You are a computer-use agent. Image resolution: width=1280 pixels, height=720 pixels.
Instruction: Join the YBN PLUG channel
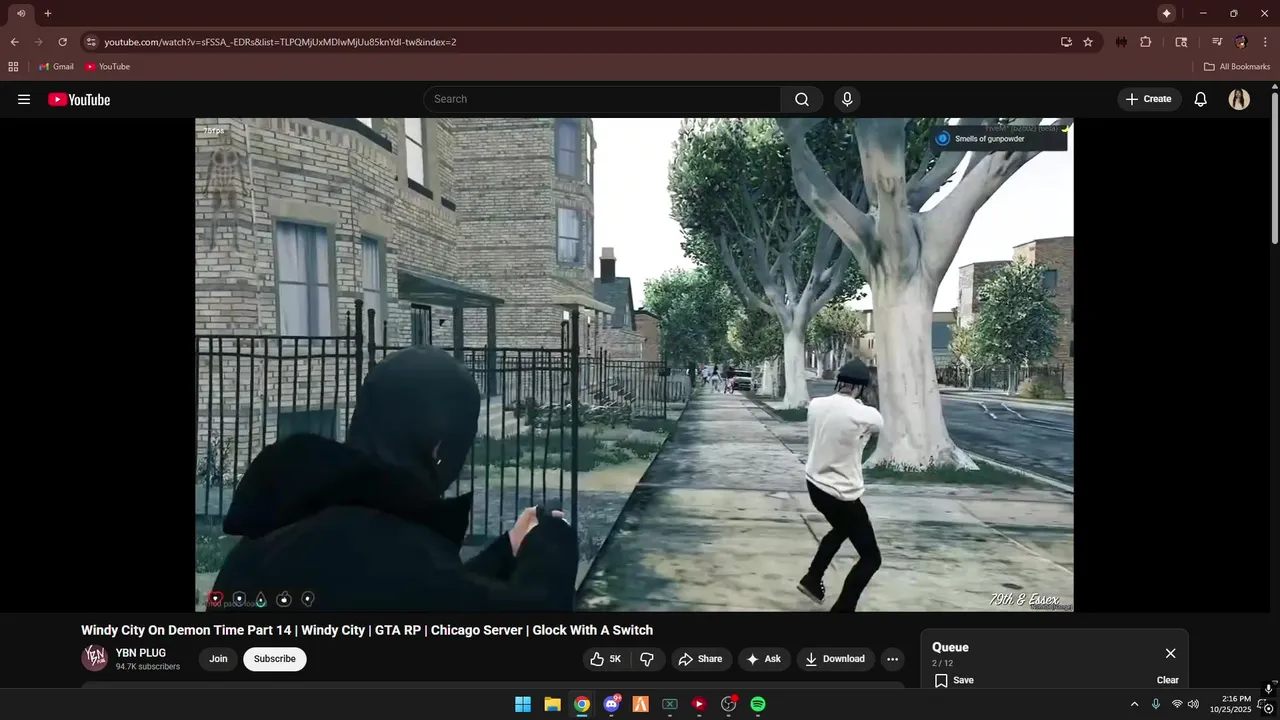point(218,659)
